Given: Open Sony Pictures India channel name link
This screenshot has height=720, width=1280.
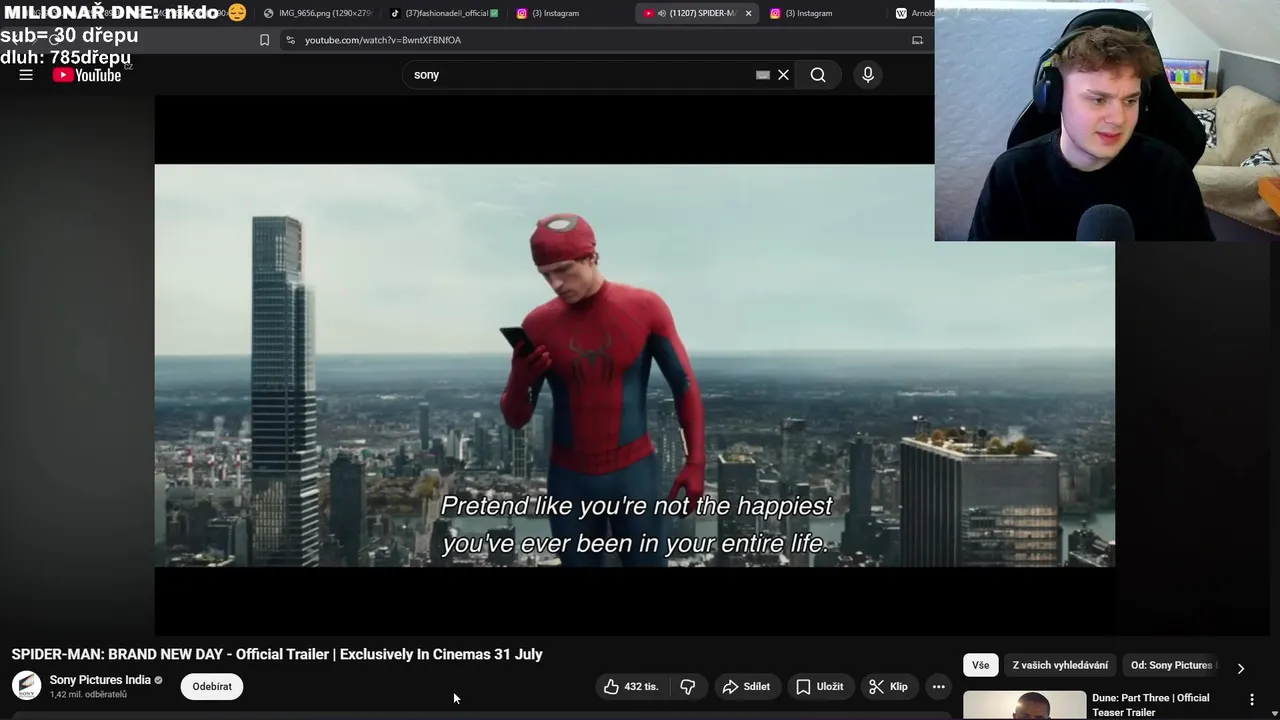Looking at the screenshot, I should (x=100, y=680).
